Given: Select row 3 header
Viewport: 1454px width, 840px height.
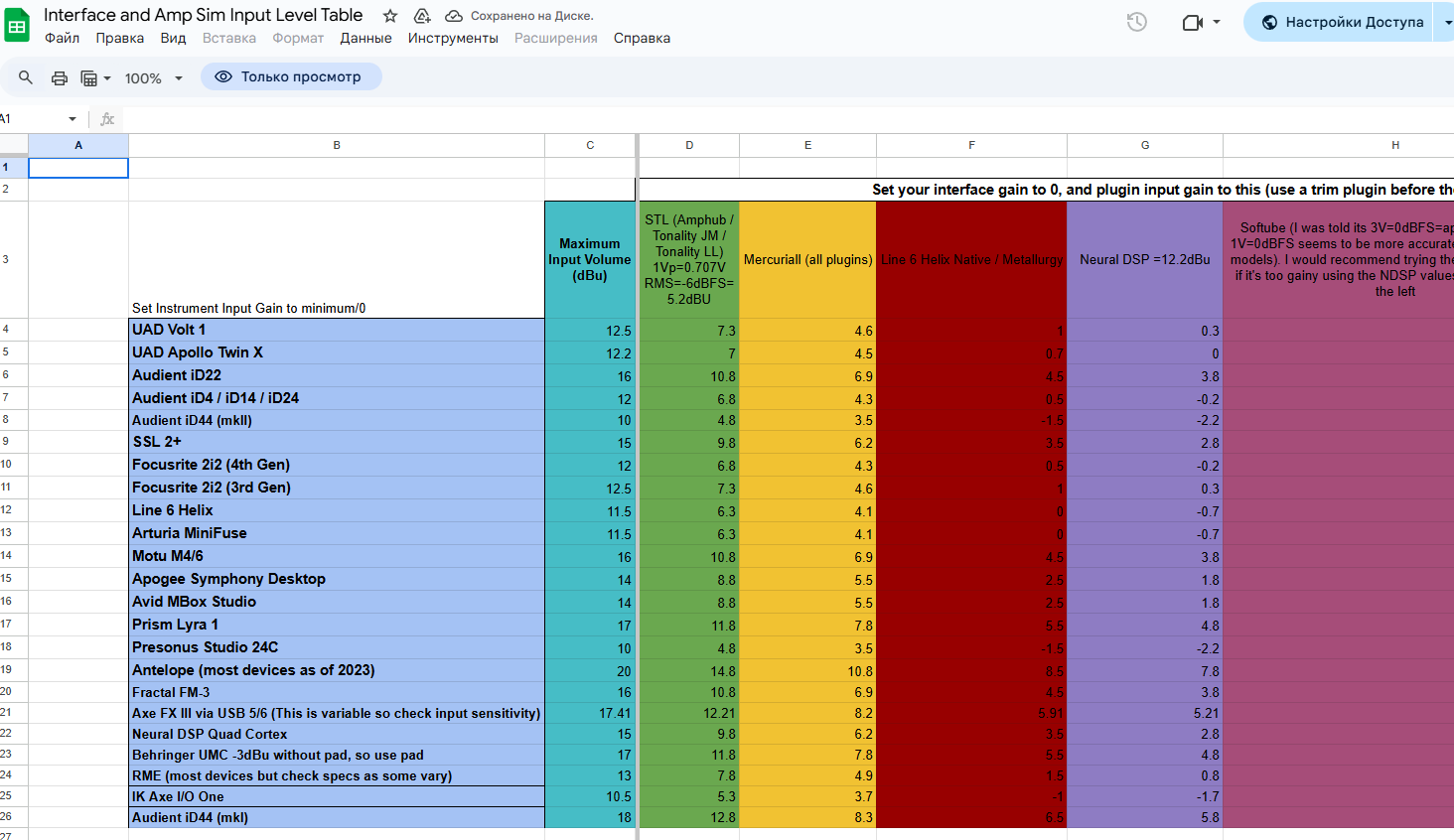Looking at the screenshot, I should click(x=14, y=259).
